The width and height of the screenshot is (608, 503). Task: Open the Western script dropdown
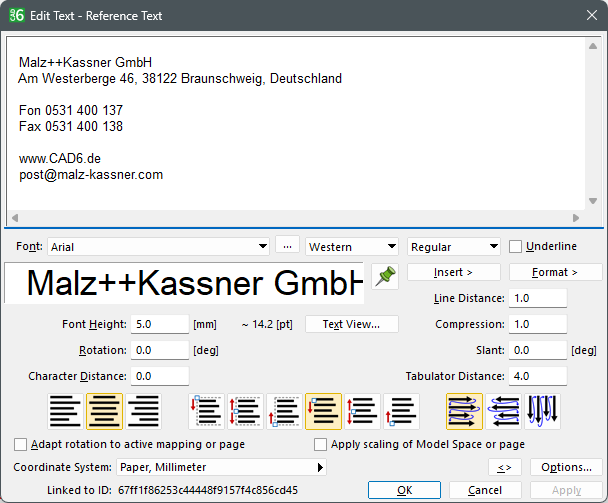[x=352, y=247]
